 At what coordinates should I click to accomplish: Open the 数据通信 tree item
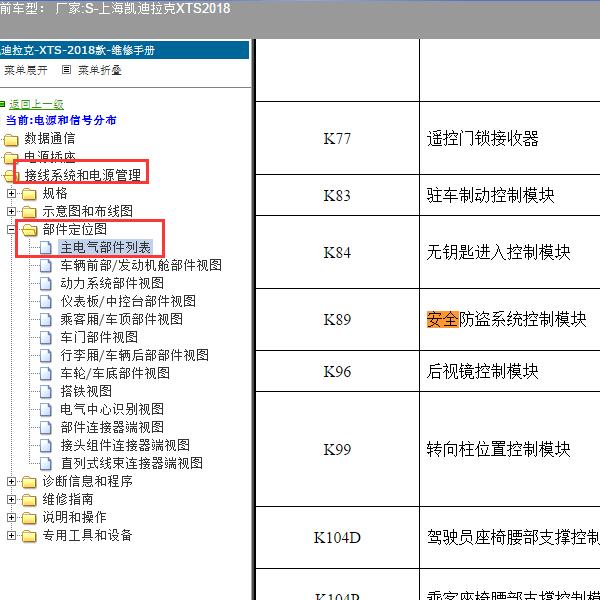pyautogui.click(x=50, y=139)
